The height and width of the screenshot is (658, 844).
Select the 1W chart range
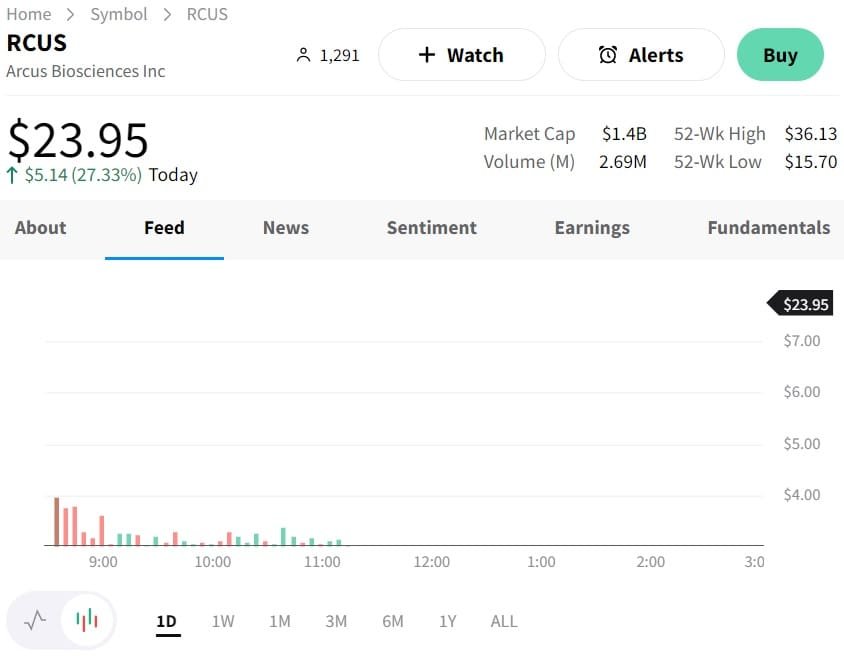coord(223,621)
